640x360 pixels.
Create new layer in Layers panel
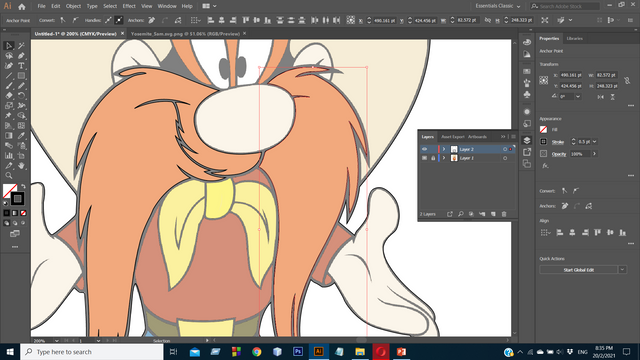493,214
